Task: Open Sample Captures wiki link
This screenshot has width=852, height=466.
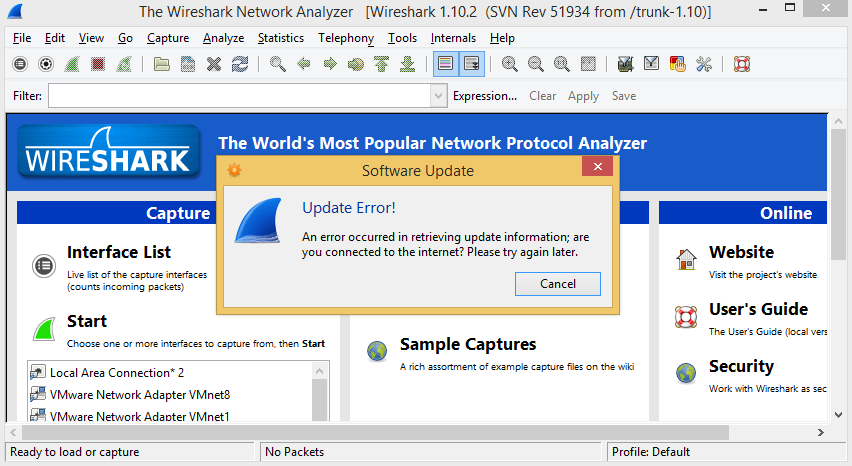Action: click(x=468, y=344)
